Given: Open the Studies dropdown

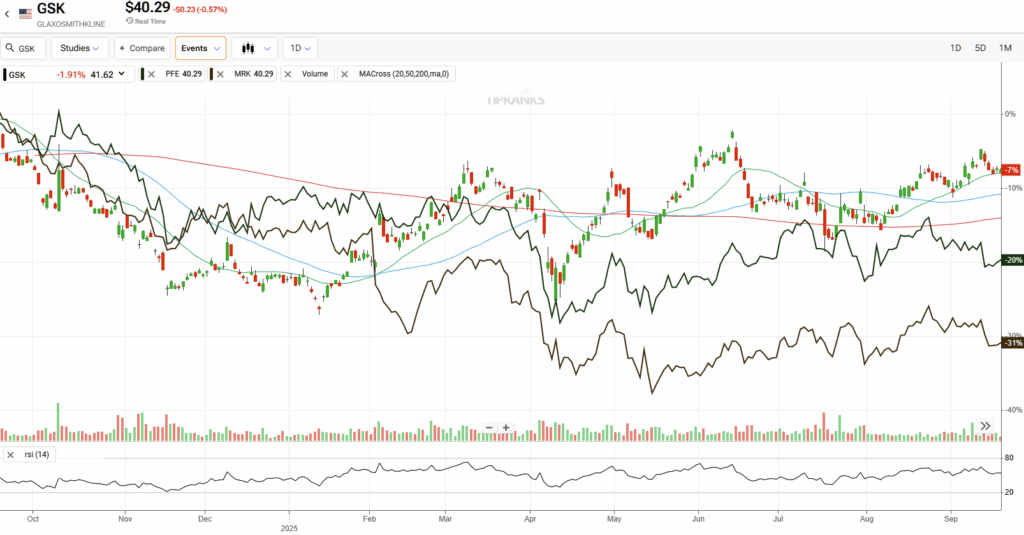Looking at the screenshot, I should (80, 48).
